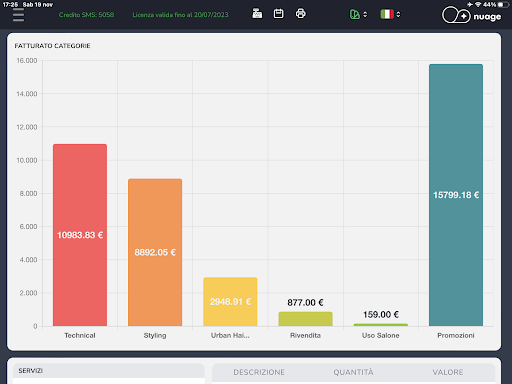512x384 pixels.
Task: Sort by the VALORE column header
Action: (448, 372)
